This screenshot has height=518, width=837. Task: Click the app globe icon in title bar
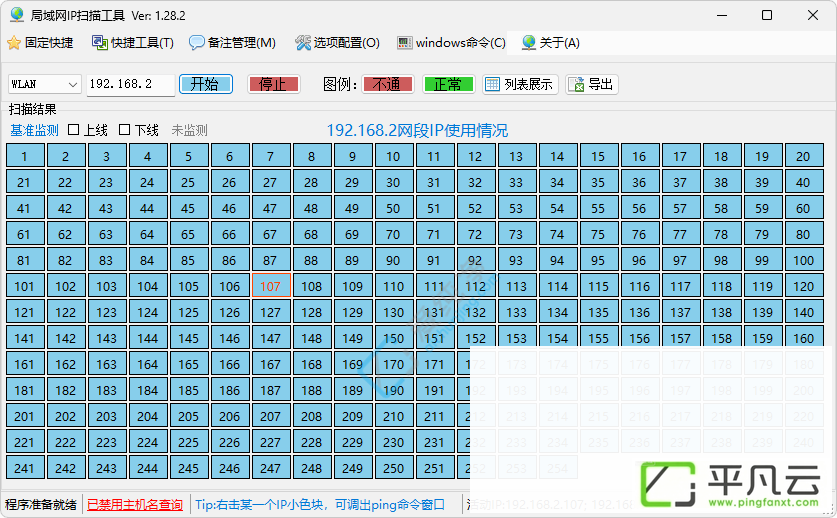coord(17,15)
